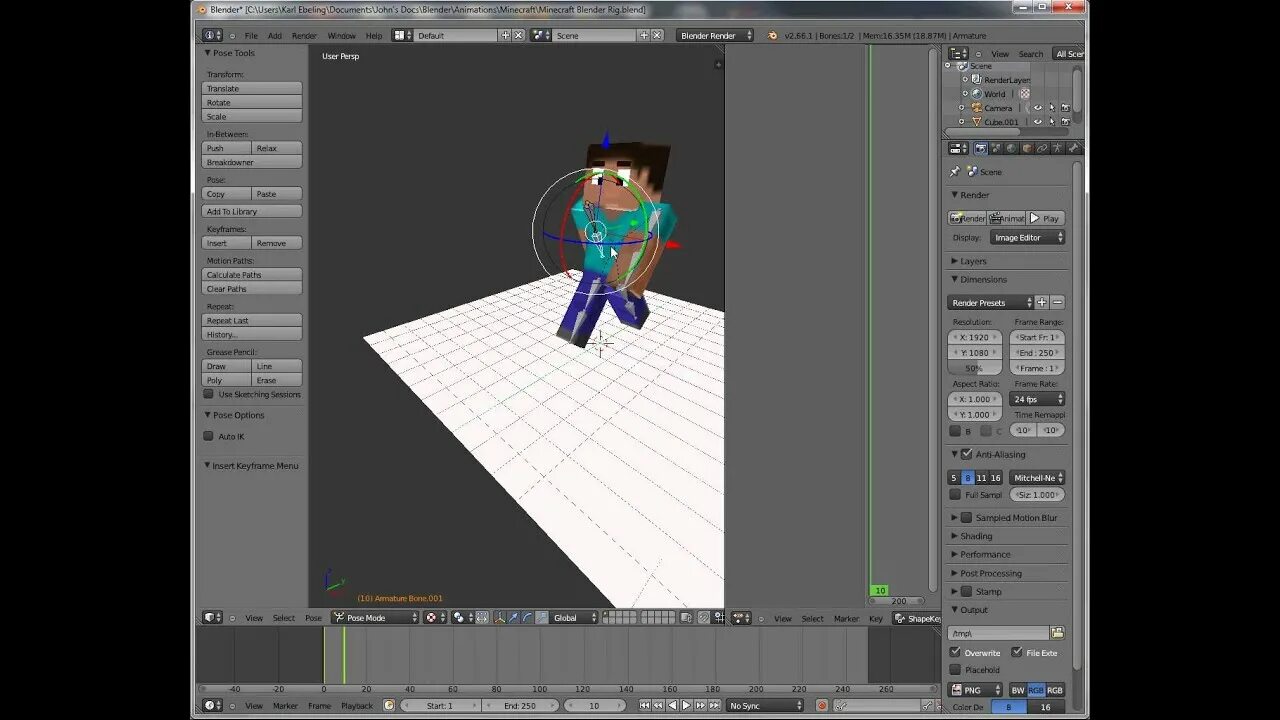Adjust the 50% resolution scale slider
The width and height of the screenshot is (1280, 720).
974,368
